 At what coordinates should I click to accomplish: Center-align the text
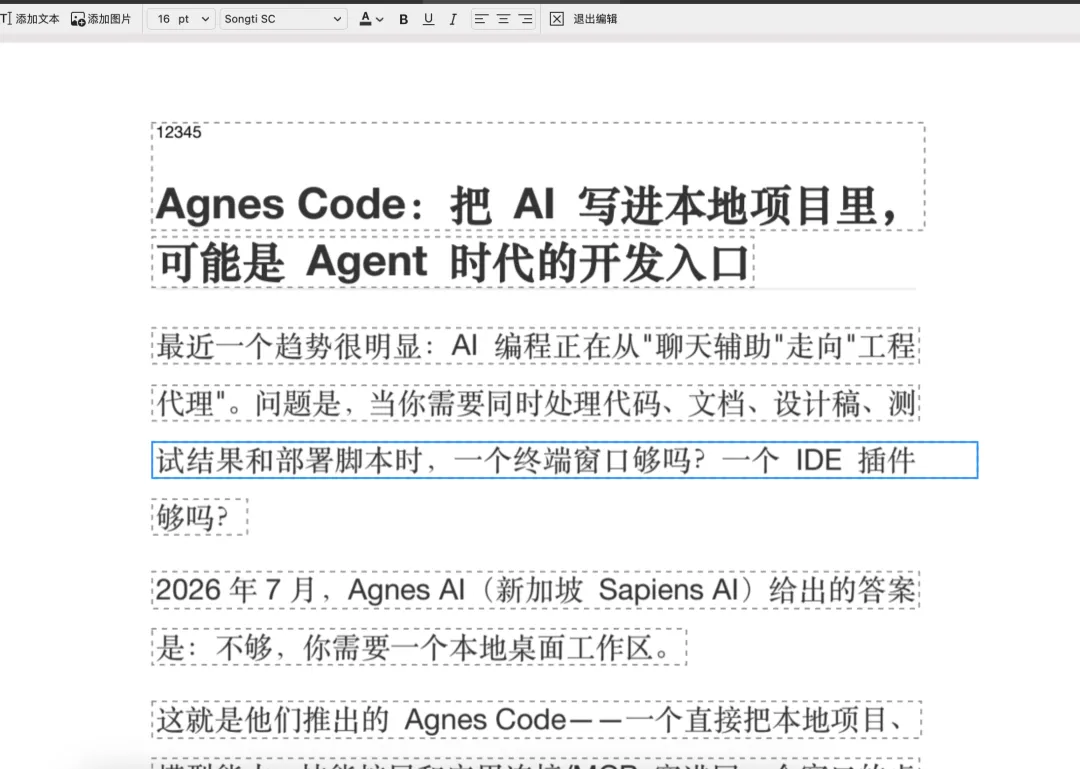tap(503, 19)
